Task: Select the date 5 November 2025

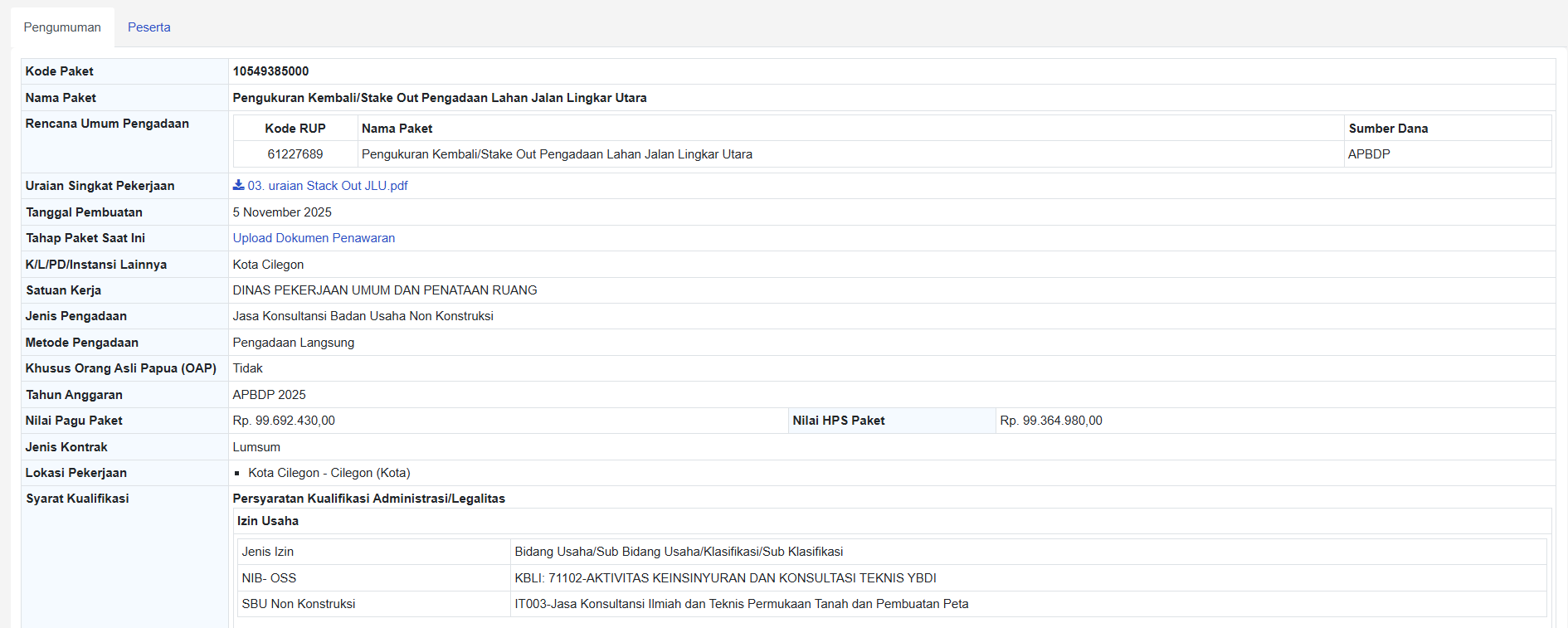Action: click(282, 212)
